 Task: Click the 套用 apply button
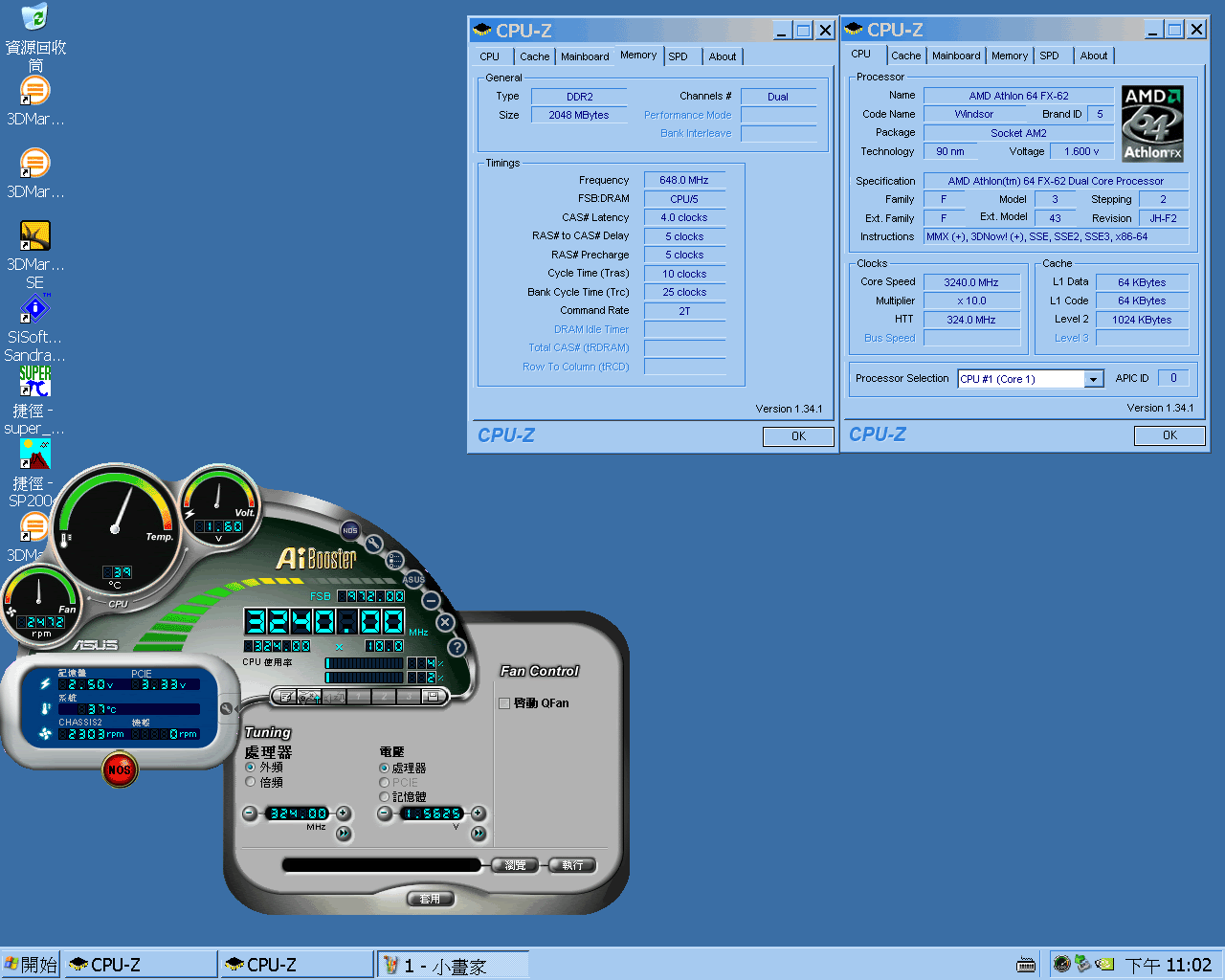(430, 899)
